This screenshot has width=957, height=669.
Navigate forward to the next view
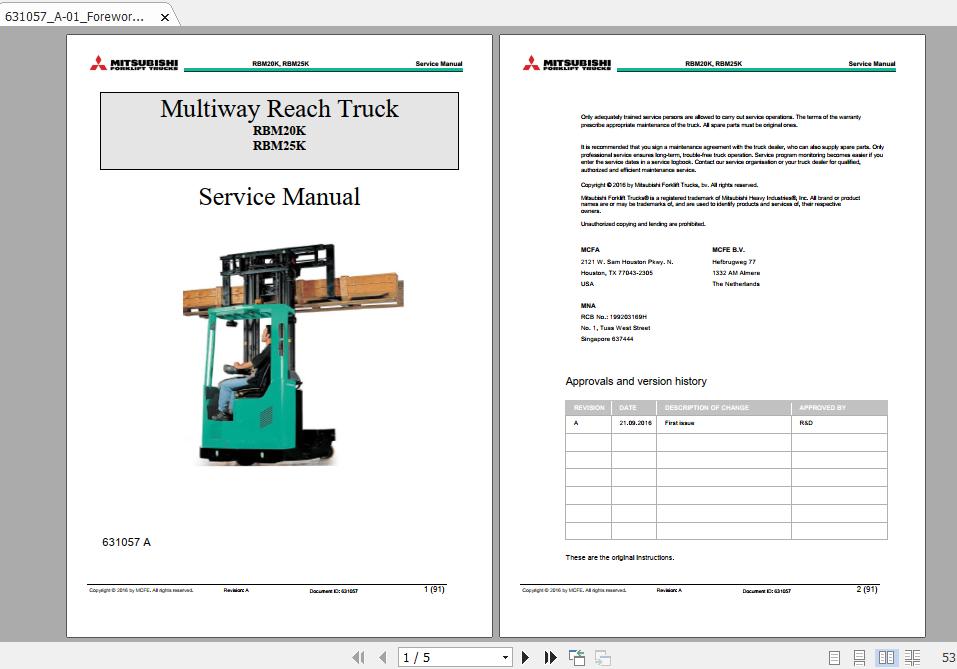tap(603, 657)
